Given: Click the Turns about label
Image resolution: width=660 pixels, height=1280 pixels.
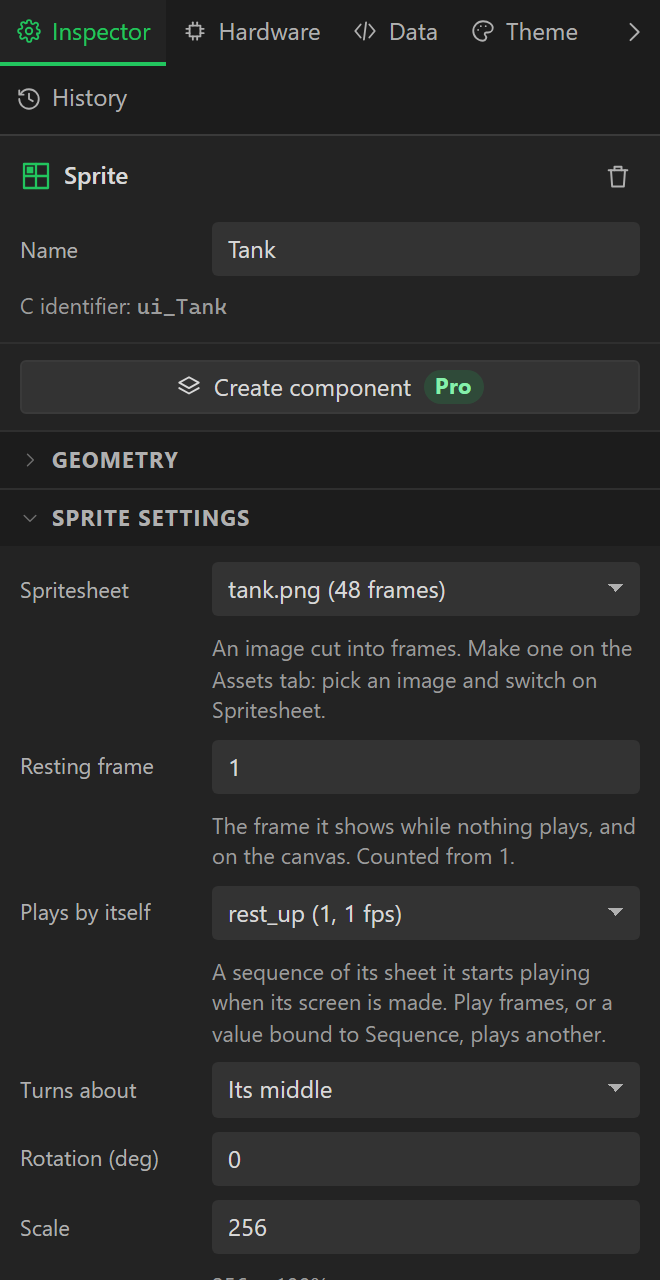Looking at the screenshot, I should (x=78, y=1090).
